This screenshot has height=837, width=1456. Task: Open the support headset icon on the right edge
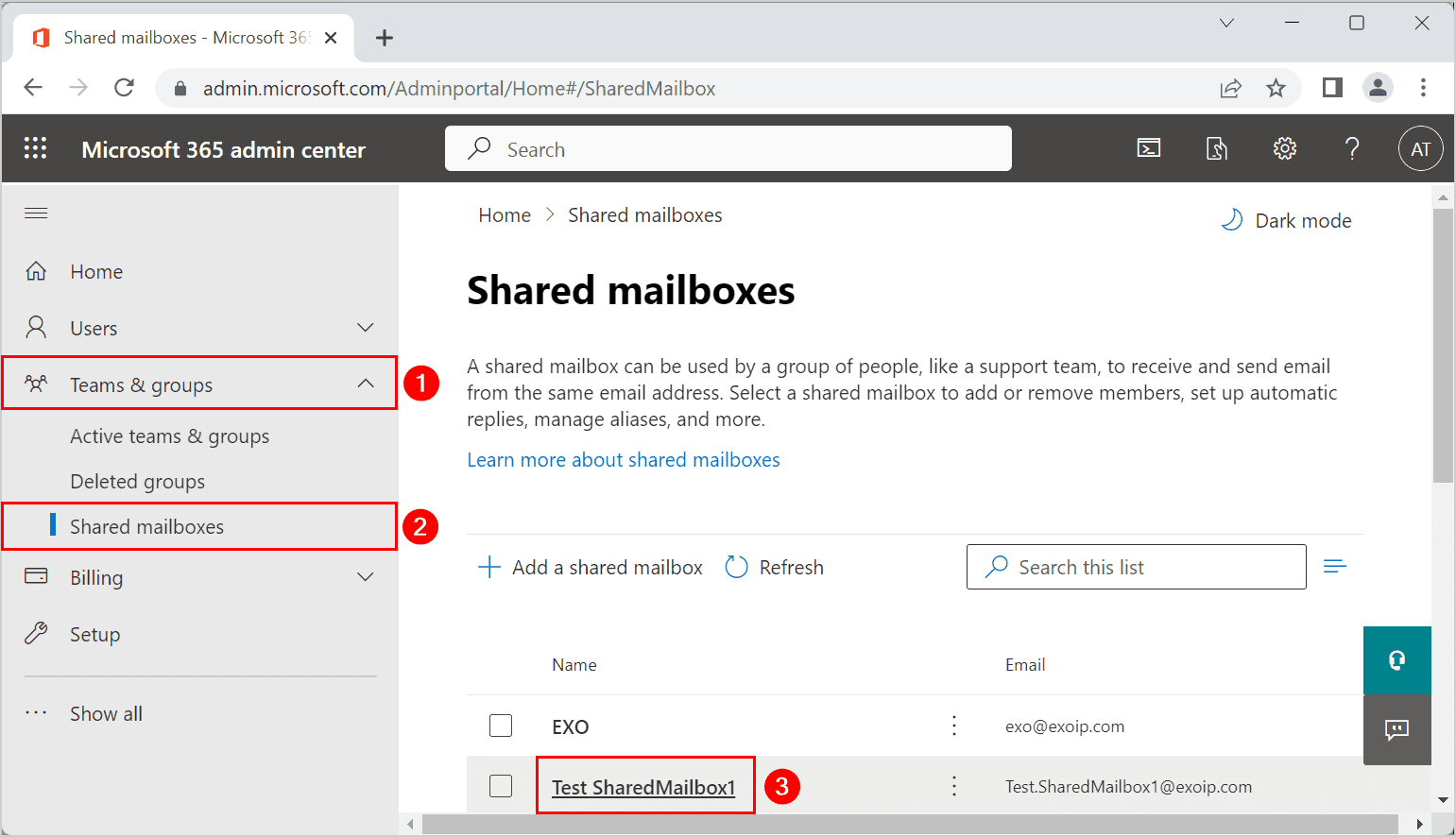point(1397,660)
